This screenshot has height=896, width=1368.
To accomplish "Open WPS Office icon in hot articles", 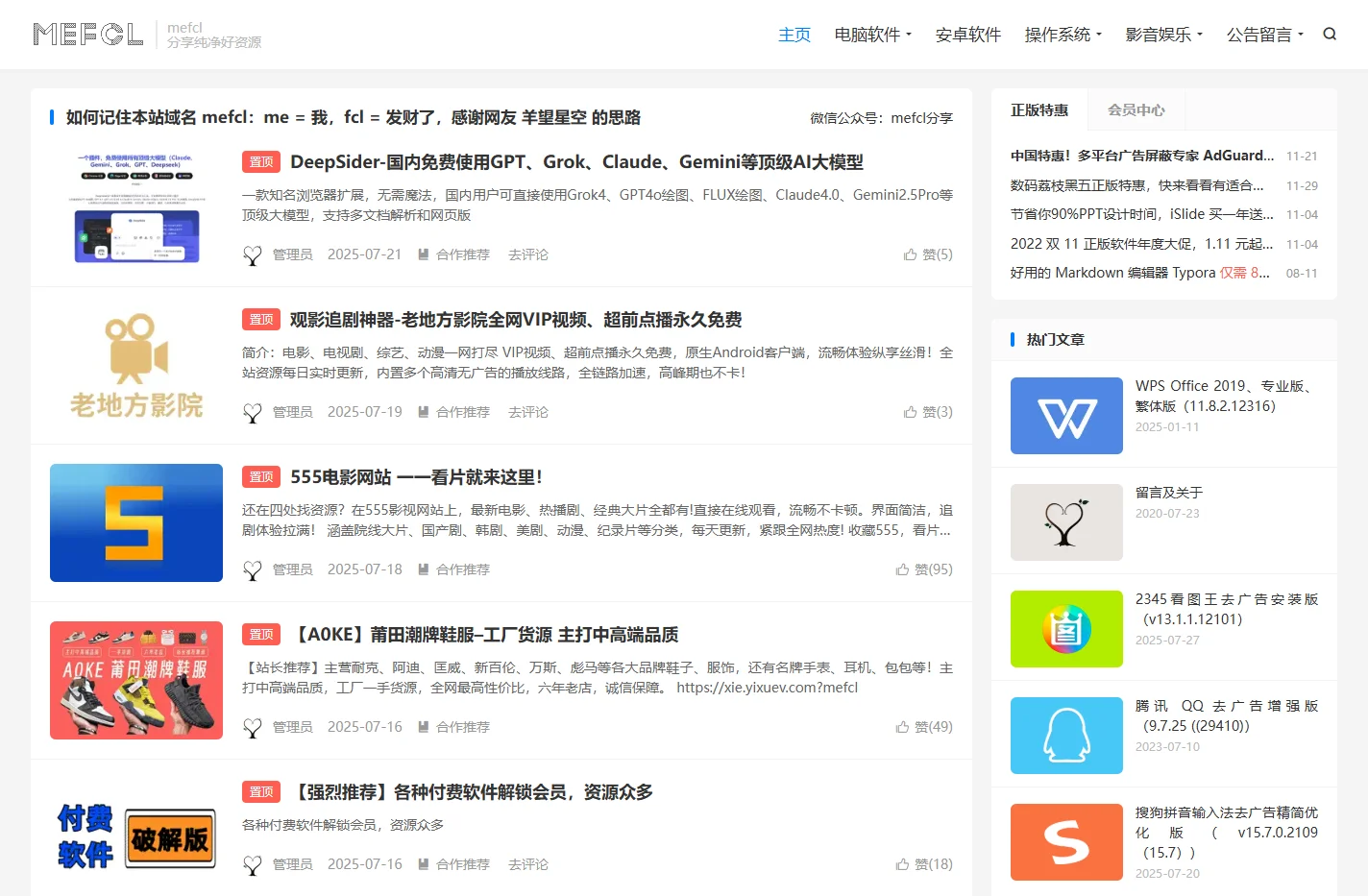I will (1066, 416).
